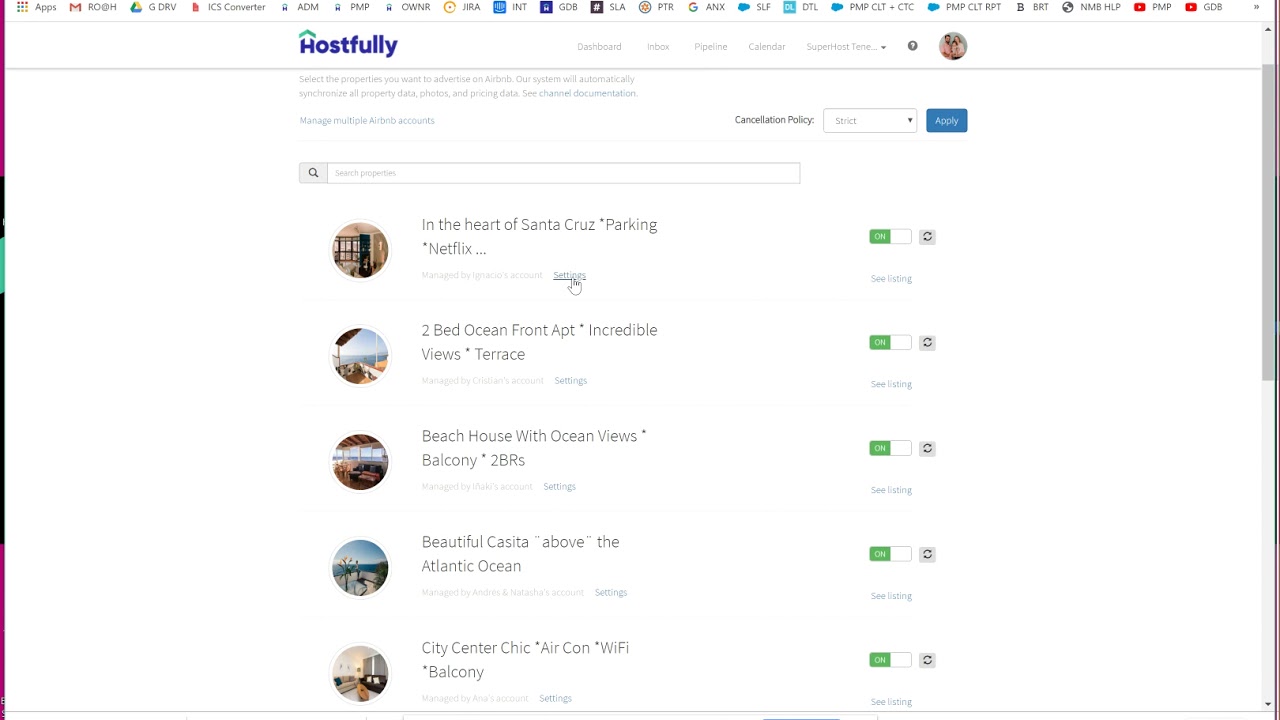Go to the Dashboard menu item

599,47
